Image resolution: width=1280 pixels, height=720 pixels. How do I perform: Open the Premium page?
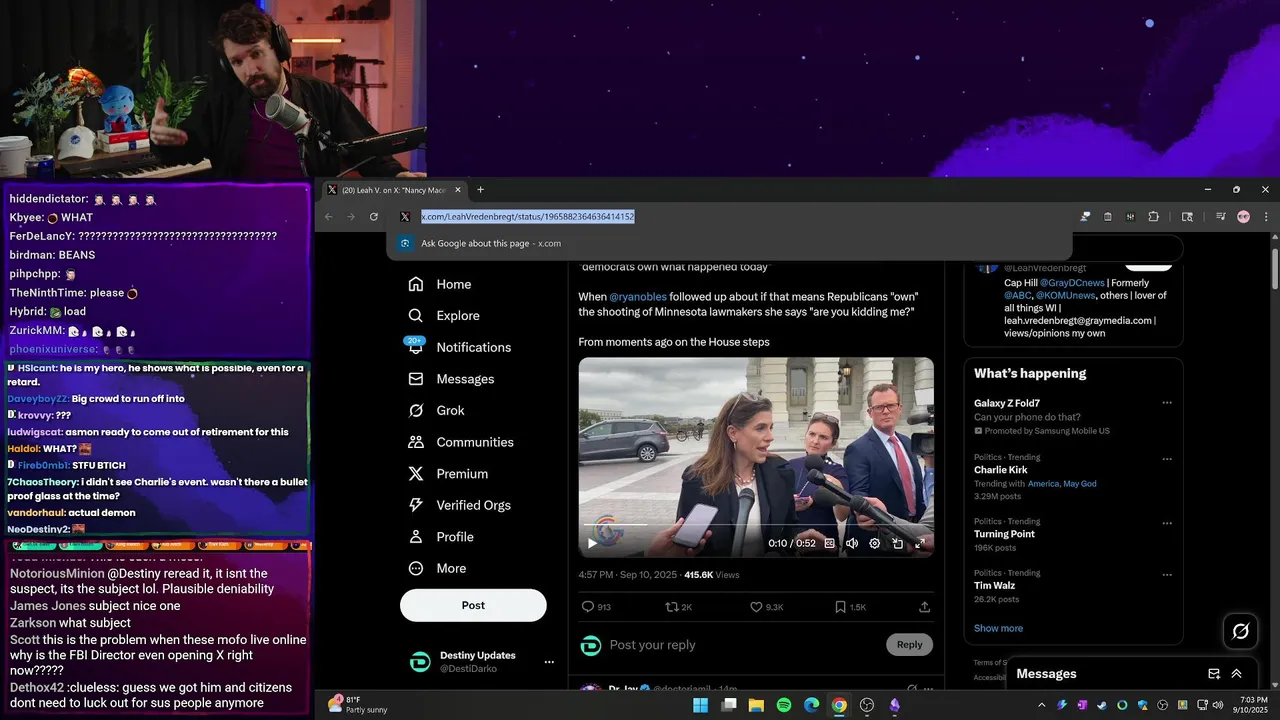(448, 474)
